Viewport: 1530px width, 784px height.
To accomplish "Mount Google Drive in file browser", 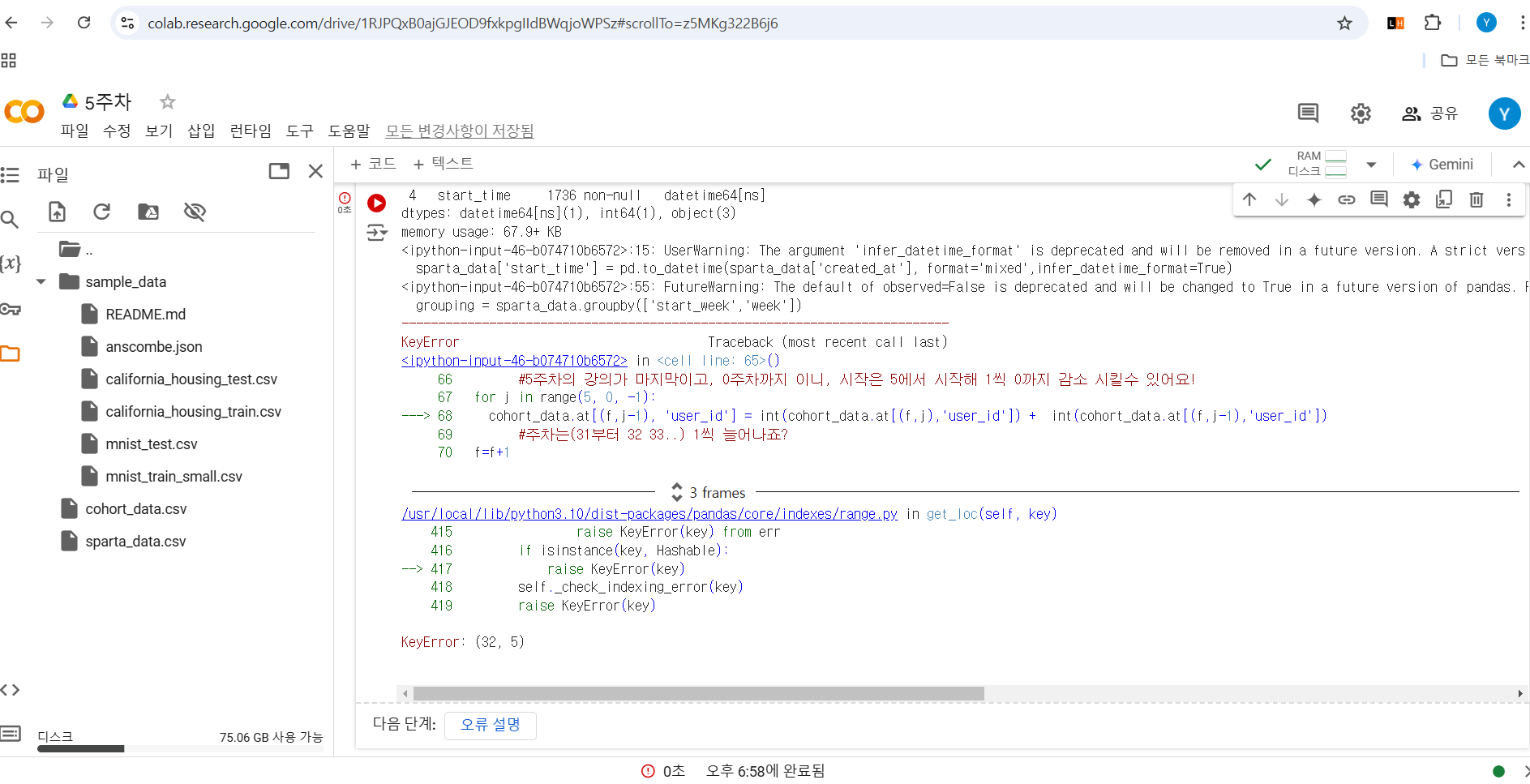I will pyautogui.click(x=148, y=212).
